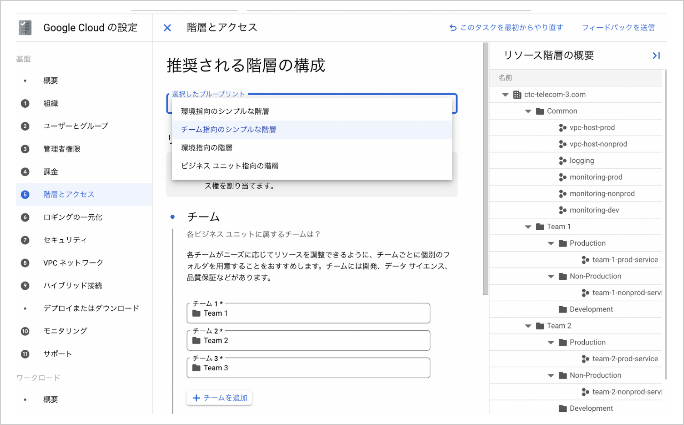Collapse Team 2 Non-Production folder arrow
The image size is (684, 425).
[551, 376]
